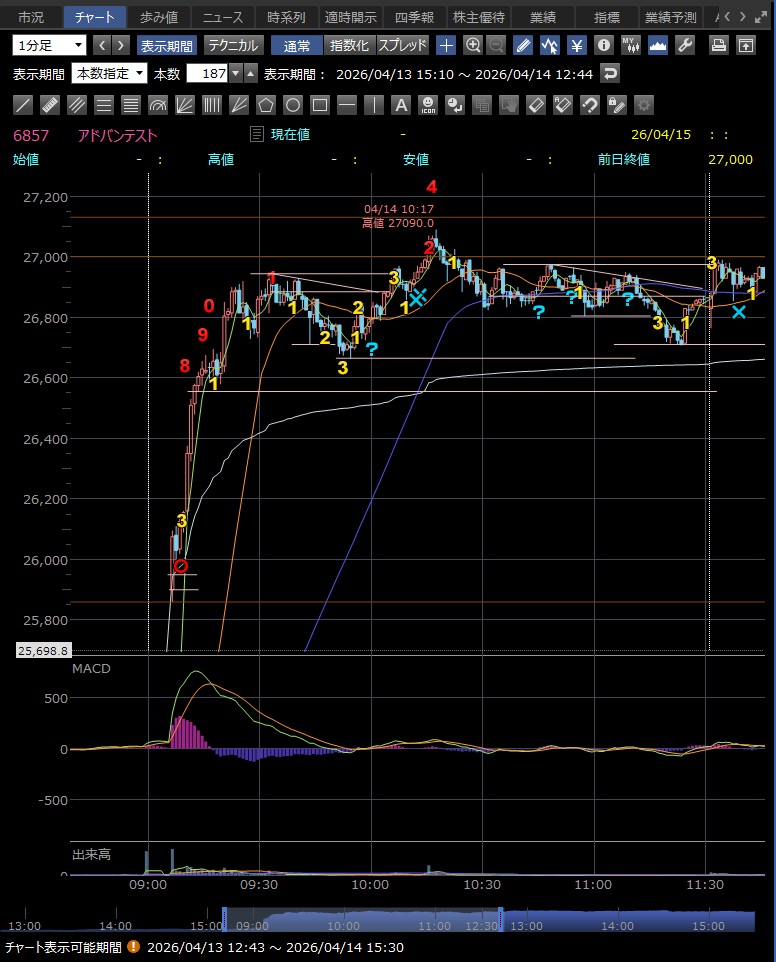Toggle the 通常 normal display mode
776x962 pixels.
click(297, 45)
